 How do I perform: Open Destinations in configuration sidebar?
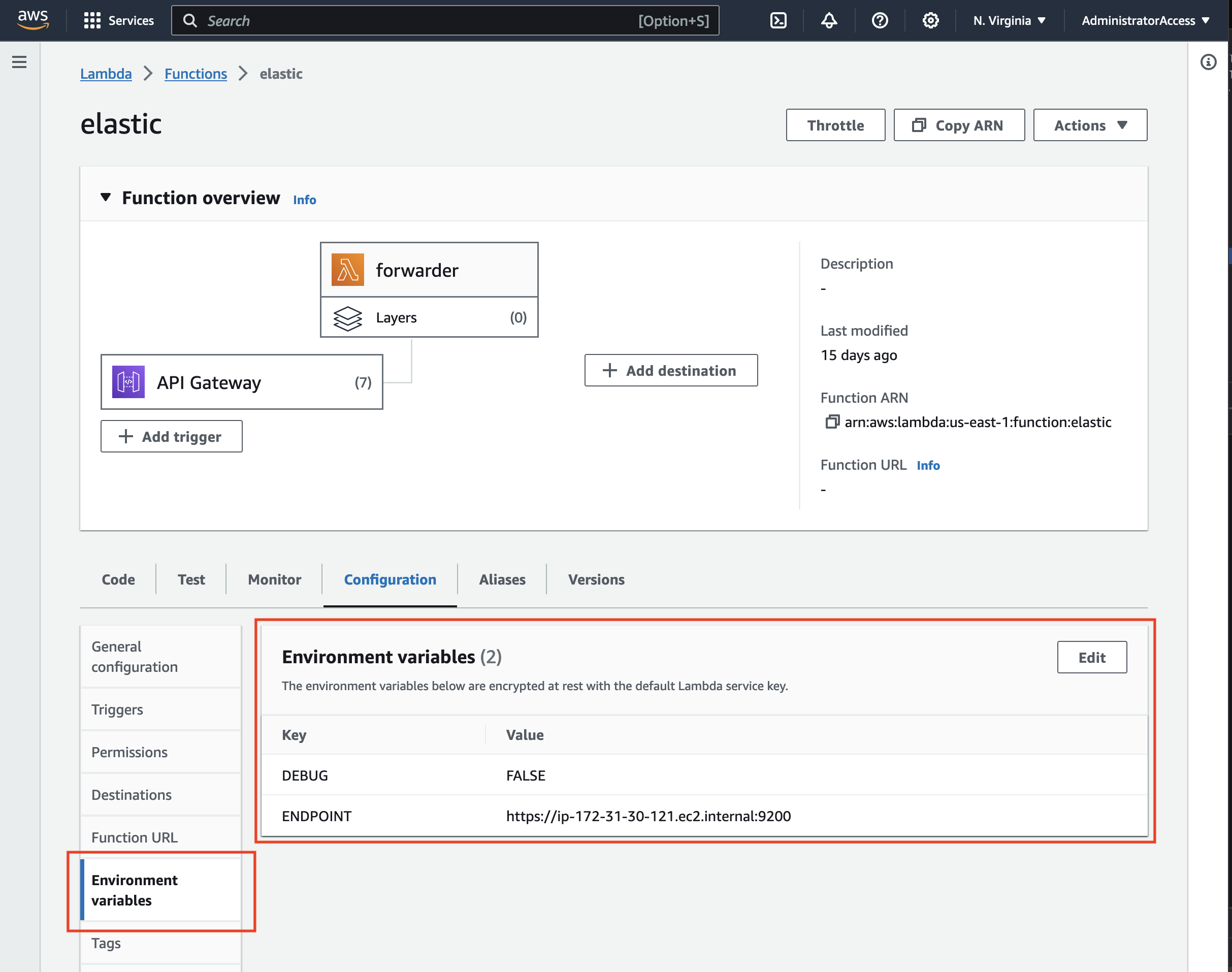point(161,795)
